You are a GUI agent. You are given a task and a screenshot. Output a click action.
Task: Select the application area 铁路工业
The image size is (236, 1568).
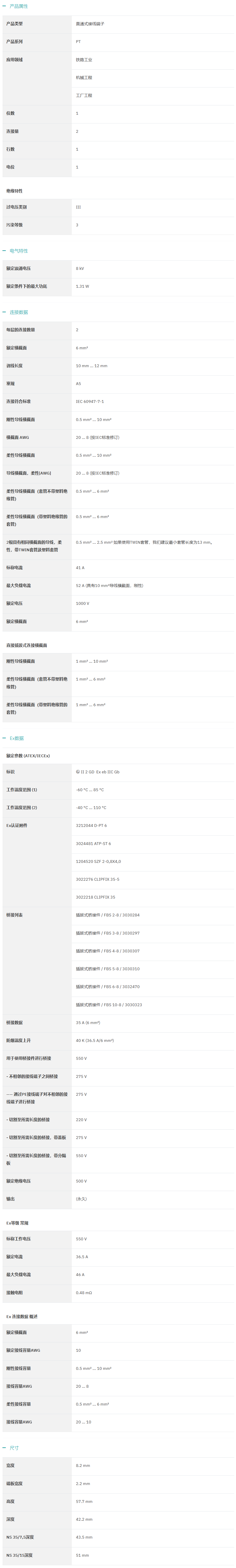point(84,60)
